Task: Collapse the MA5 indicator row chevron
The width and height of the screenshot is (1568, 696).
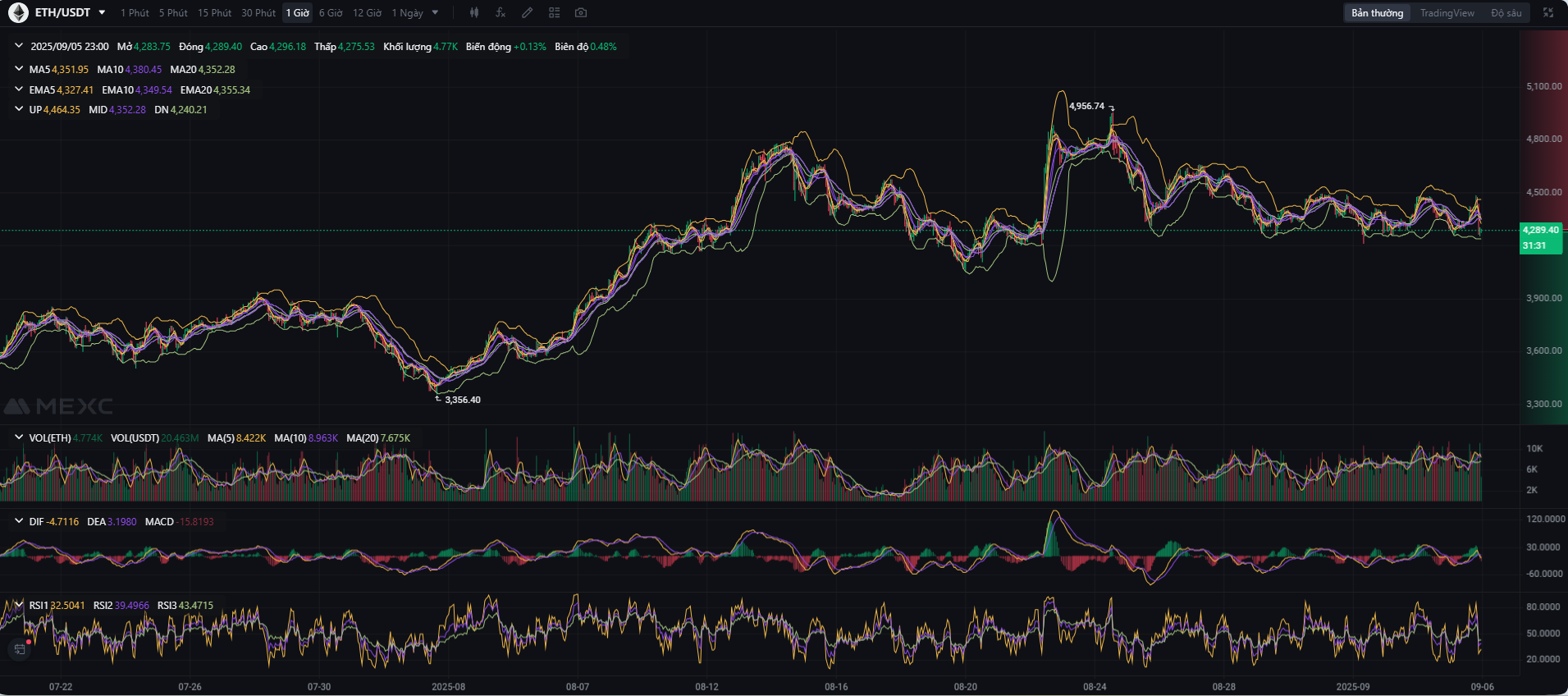Action: (19, 69)
